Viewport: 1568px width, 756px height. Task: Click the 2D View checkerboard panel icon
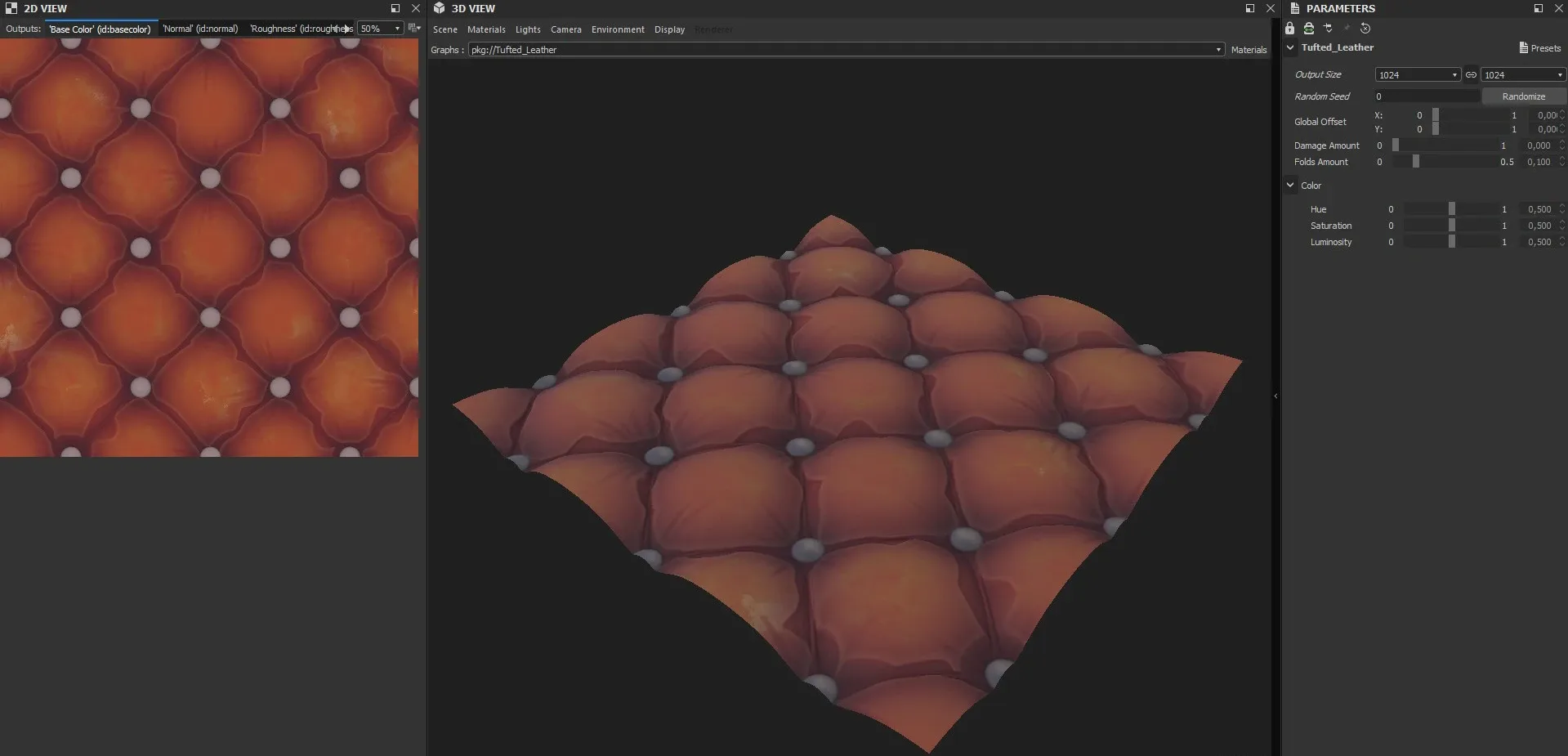pyautogui.click(x=11, y=8)
